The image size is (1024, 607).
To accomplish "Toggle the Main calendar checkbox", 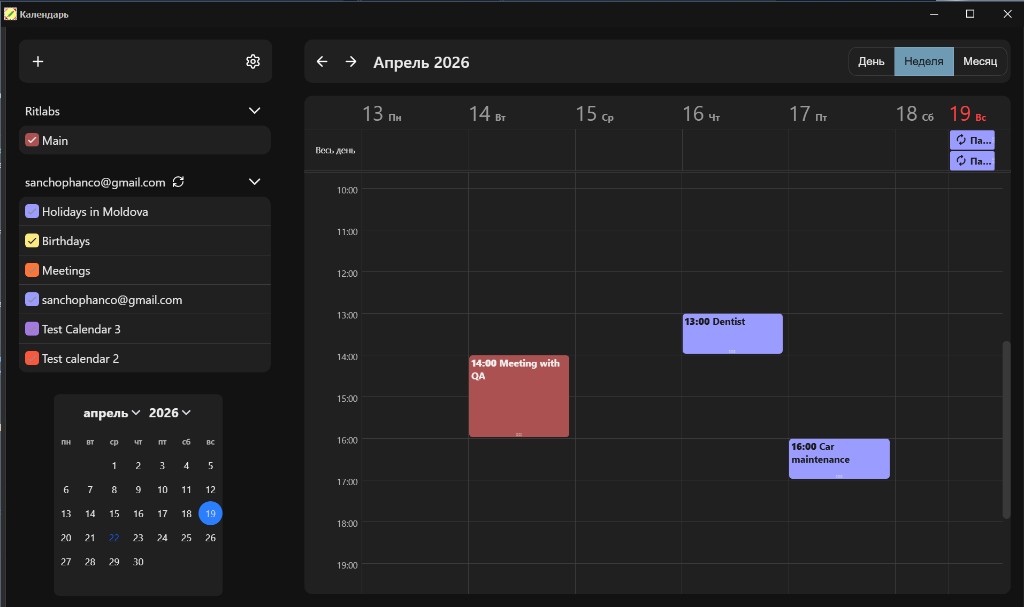I will (x=31, y=140).
